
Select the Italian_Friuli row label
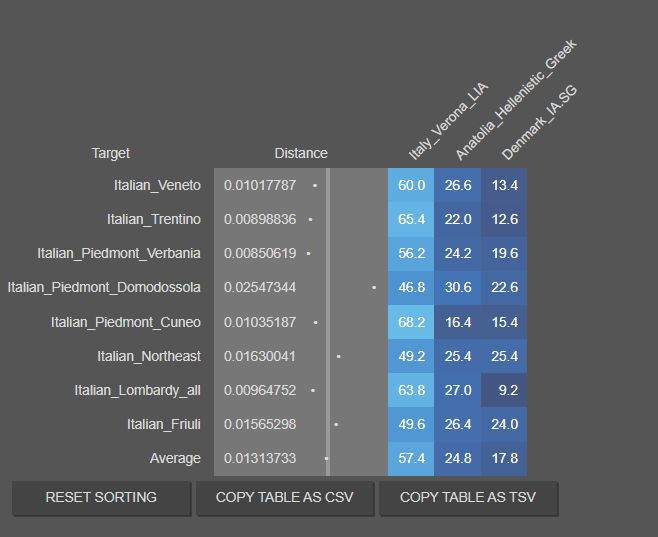[x=164, y=424]
